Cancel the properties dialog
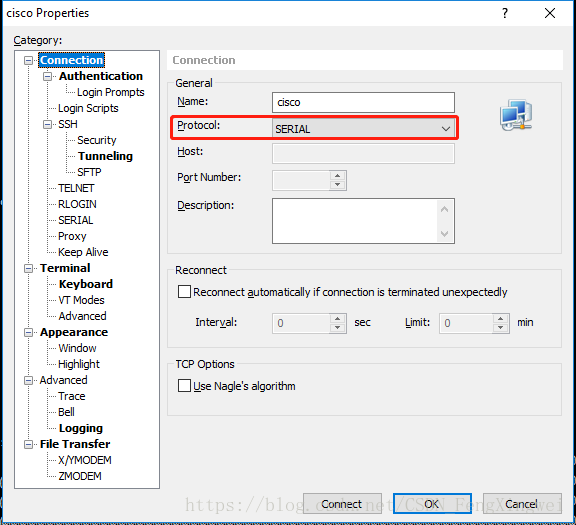 [522, 504]
